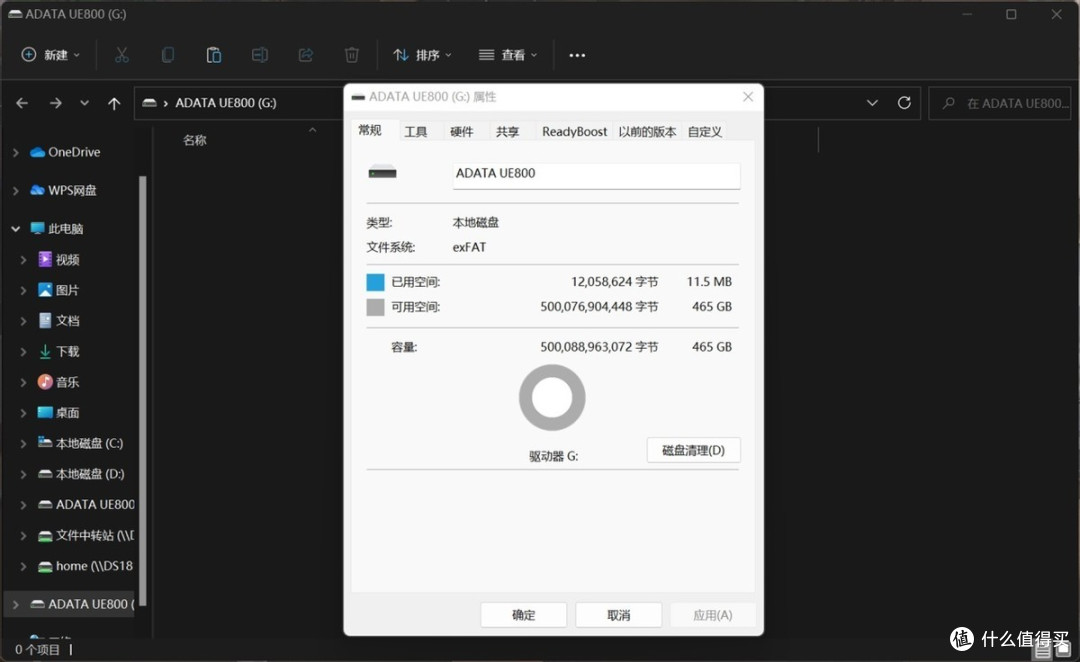Select 本地磁盘 (D:) in sidebar
This screenshot has height=662, width=1080.
pos(89,474)
